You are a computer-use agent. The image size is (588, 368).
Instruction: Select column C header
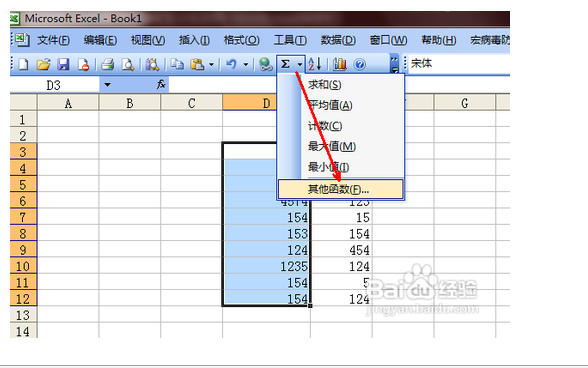pyautogui.click(x=191, y=103)
